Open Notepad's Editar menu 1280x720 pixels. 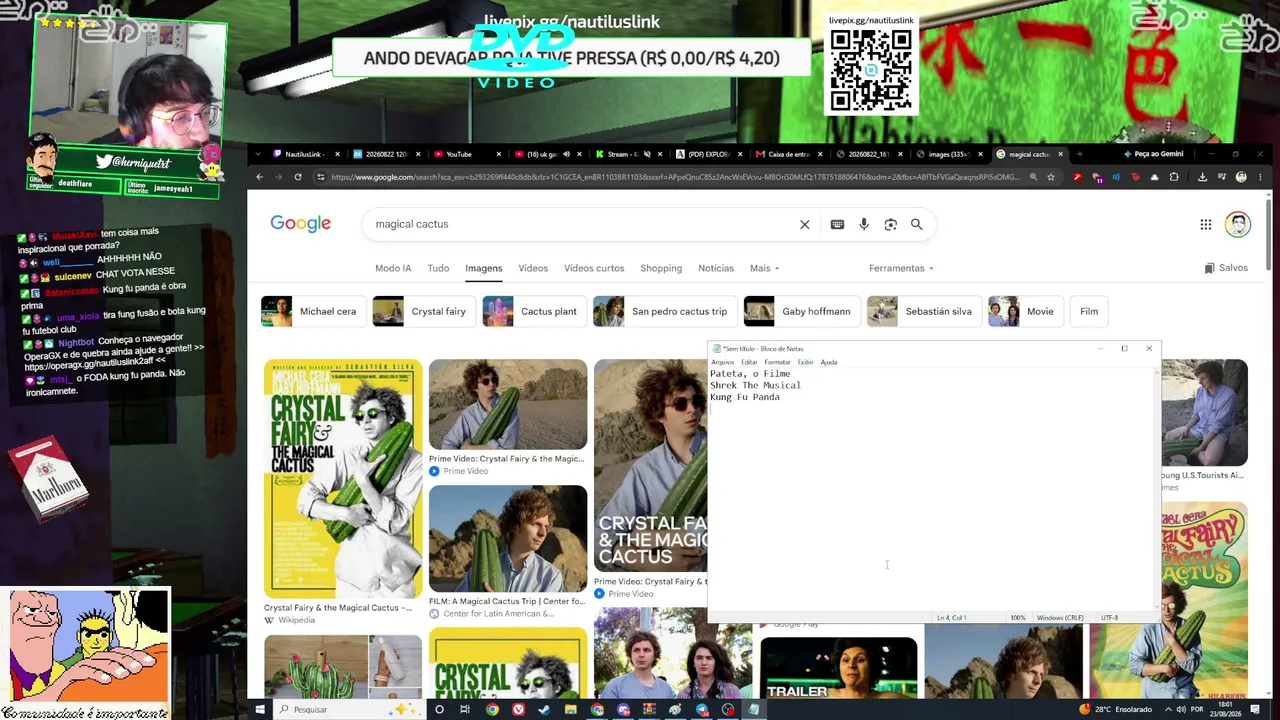[749, 362]
